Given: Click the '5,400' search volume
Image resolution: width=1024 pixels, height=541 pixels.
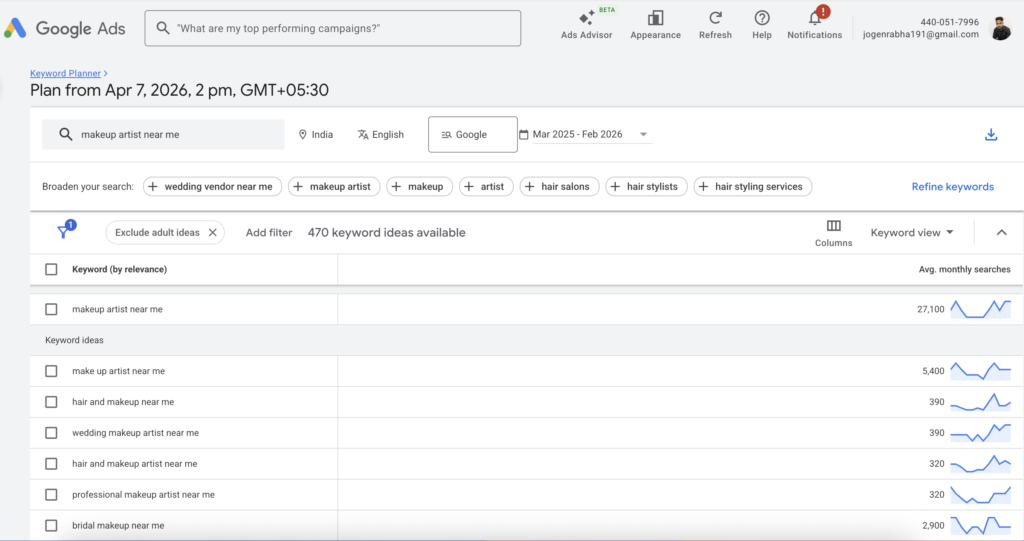Looking at the screenshot, I should 933,371.
